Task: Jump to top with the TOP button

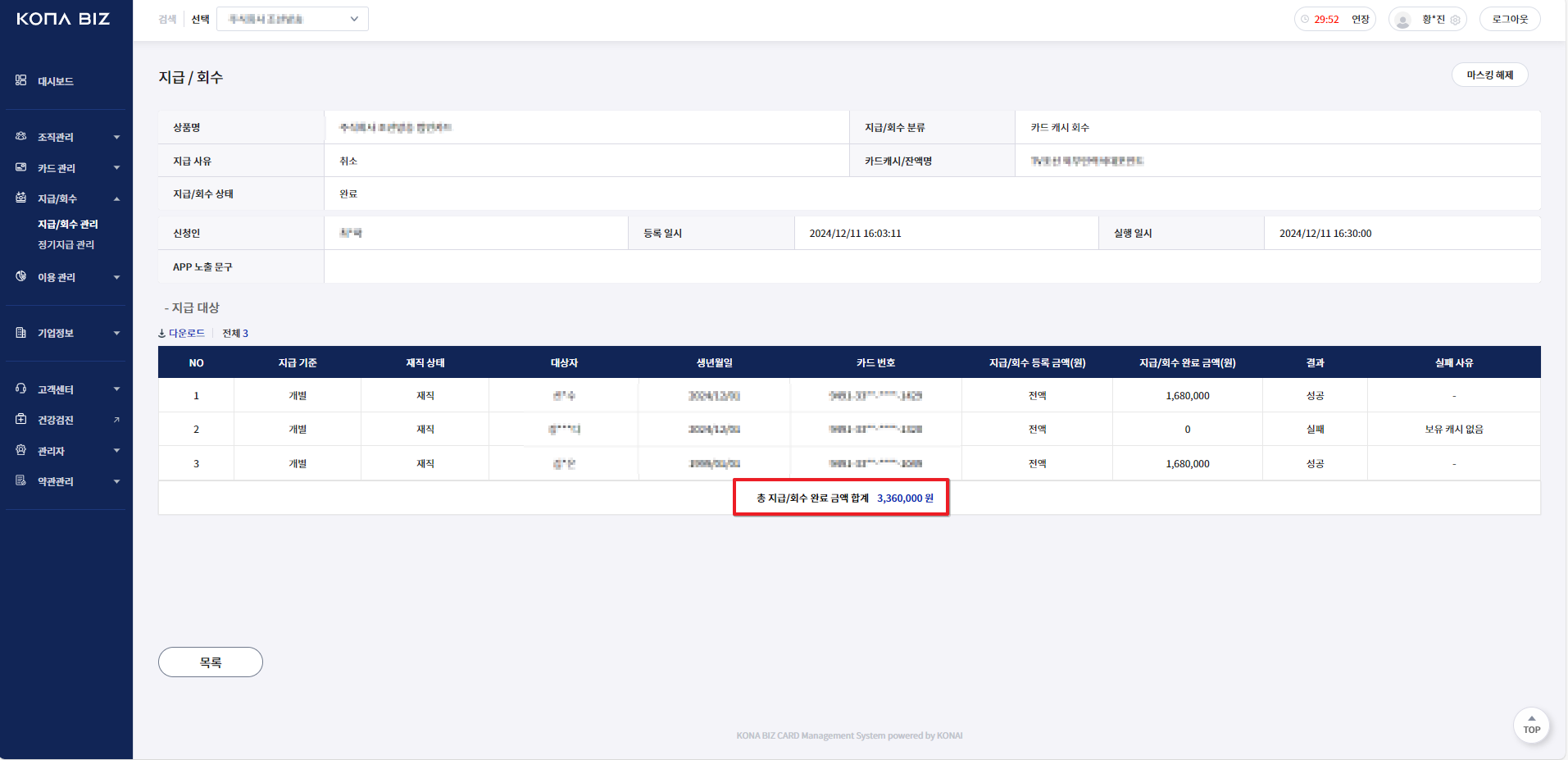Action: pos(1531,725)
